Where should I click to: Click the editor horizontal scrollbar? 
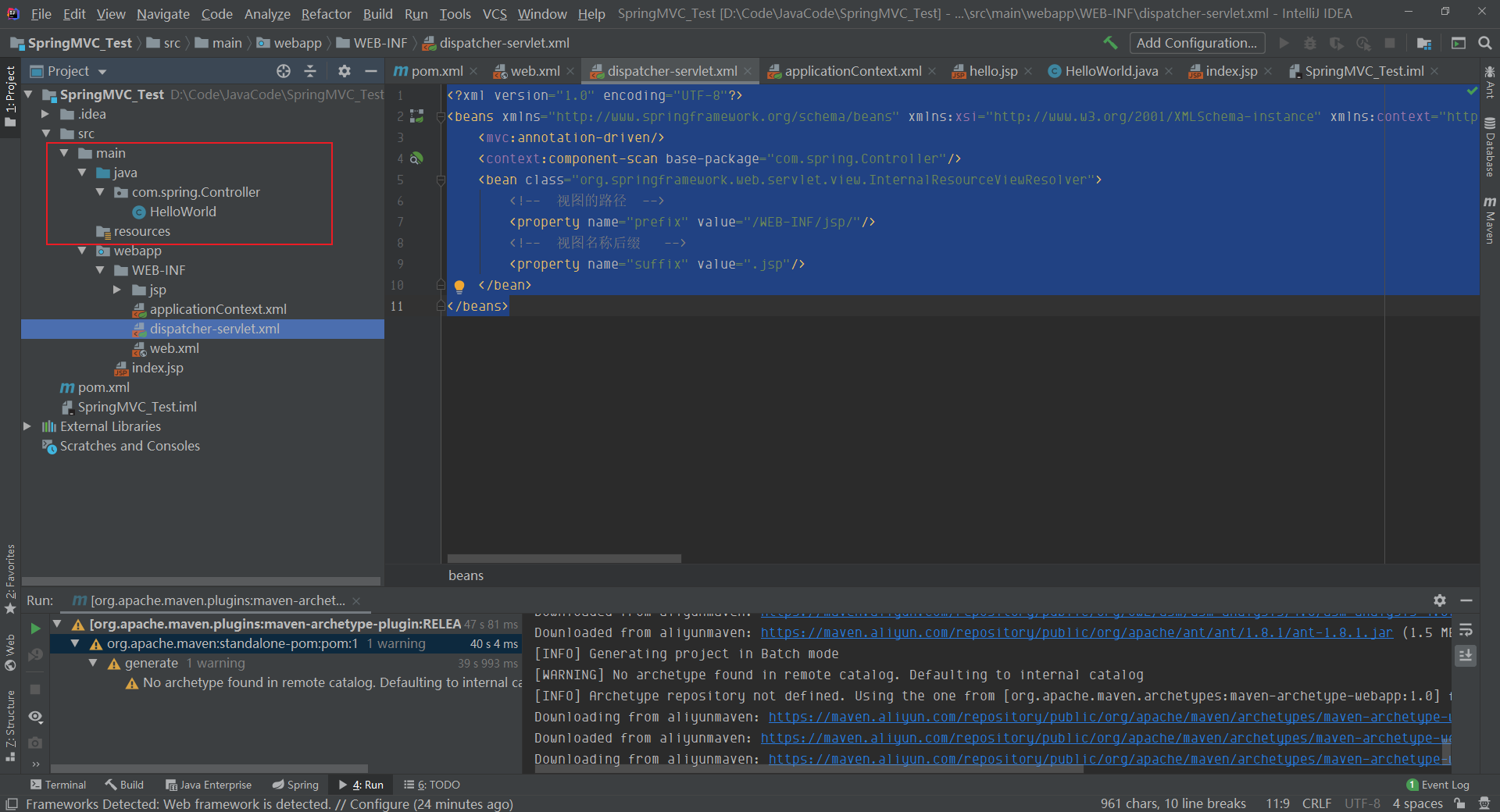(x=564, y=558)
